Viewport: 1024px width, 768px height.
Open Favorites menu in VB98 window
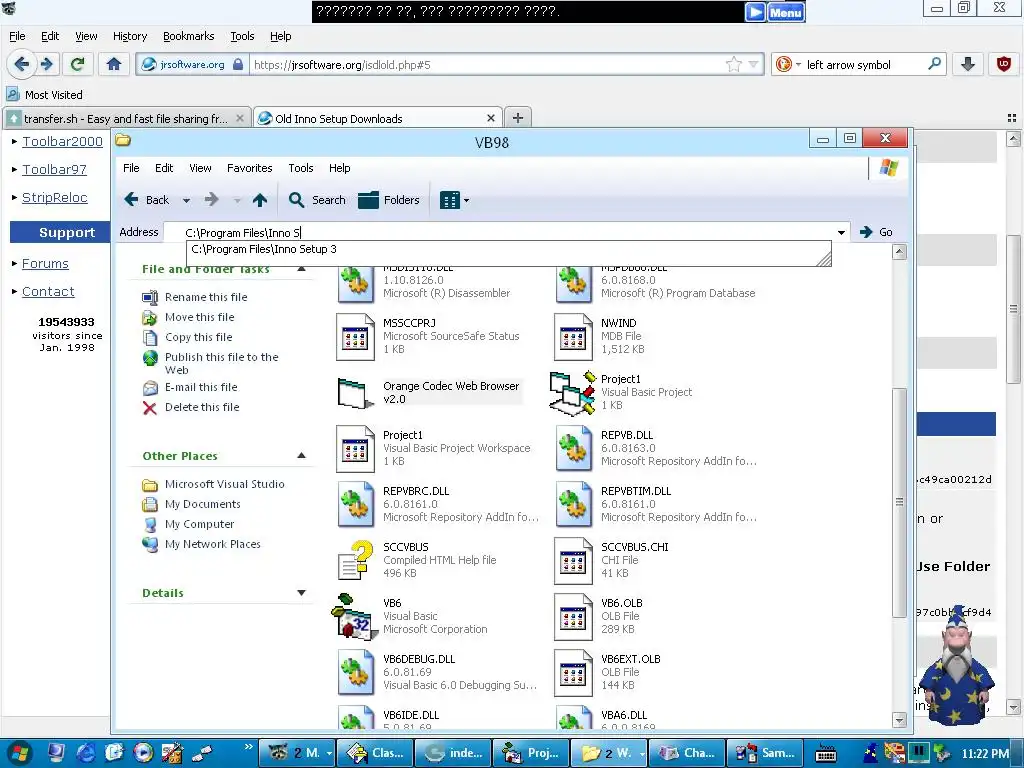(x=249, y=168)
